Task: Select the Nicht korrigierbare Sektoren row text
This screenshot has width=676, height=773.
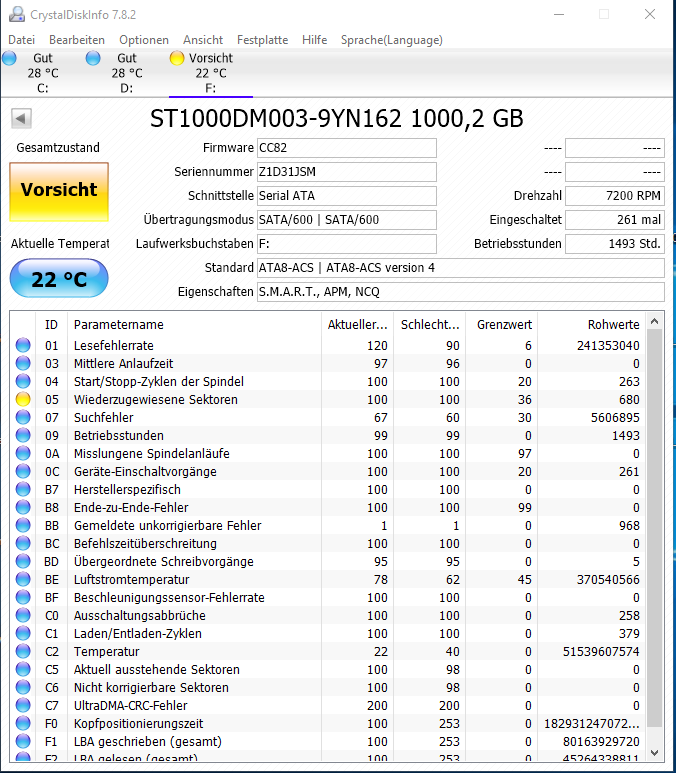Action: coord(151,687)
